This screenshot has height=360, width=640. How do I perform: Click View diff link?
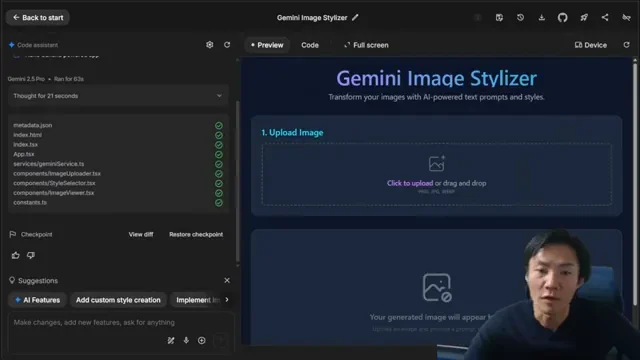click(x=141, y=234)
